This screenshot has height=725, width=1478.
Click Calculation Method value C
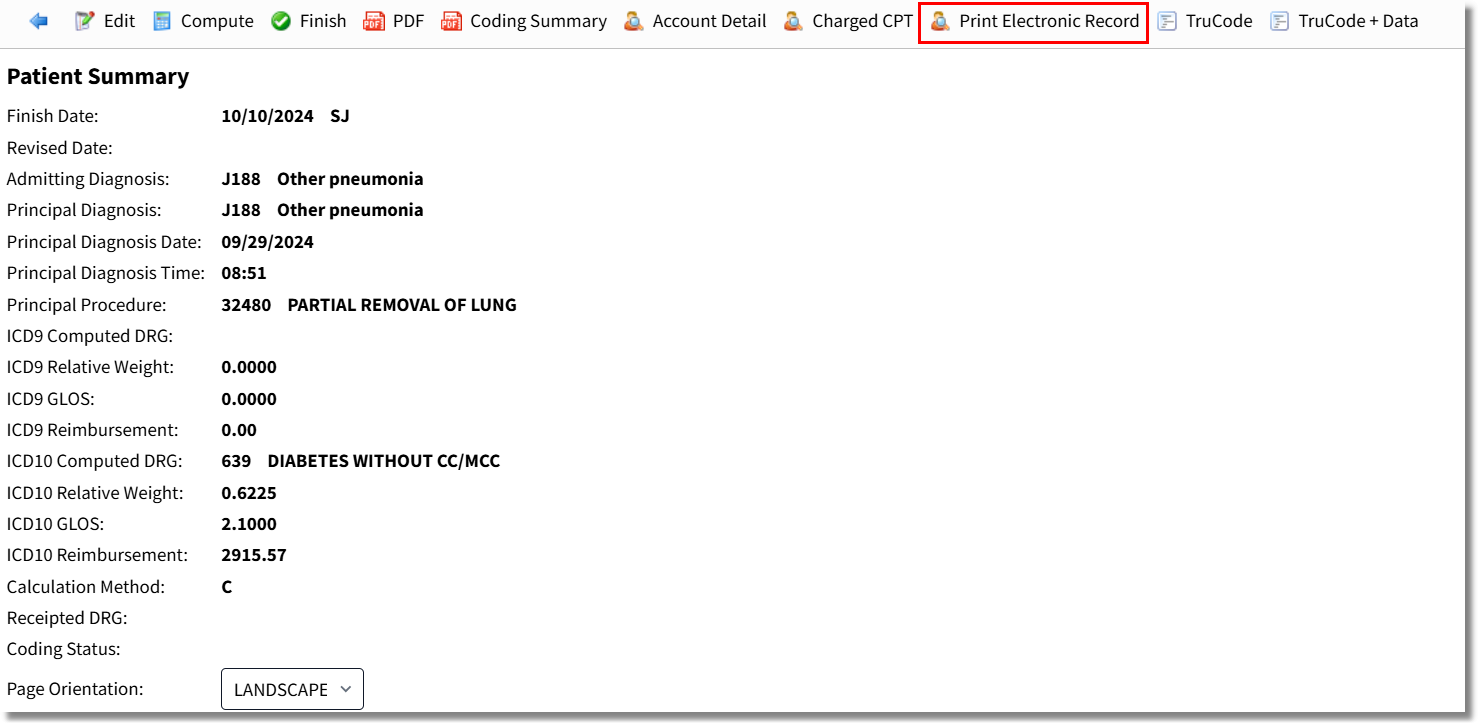coord(227,587)
